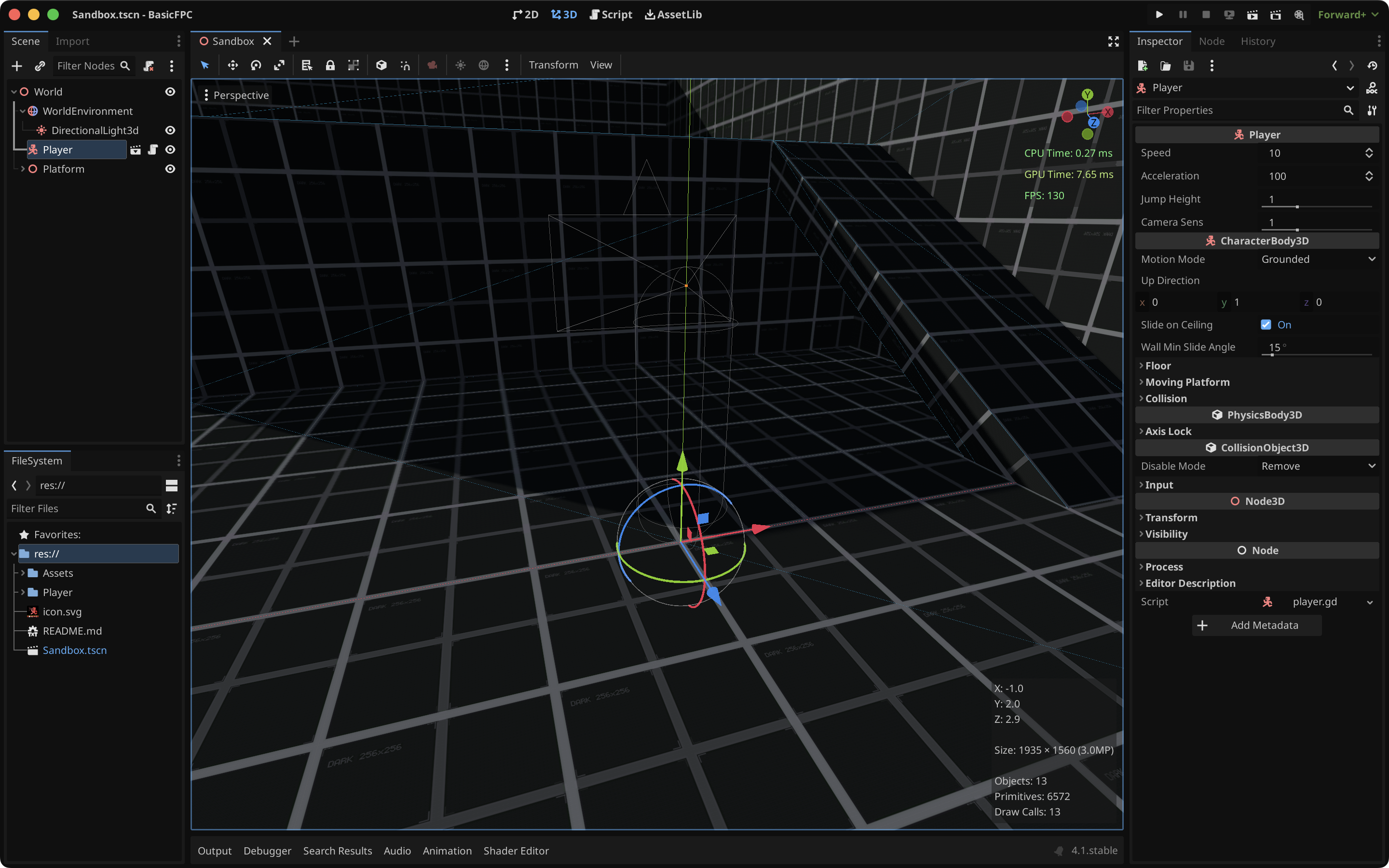Open the Import menu tab
The width and height of the screenshot is (1389, 868).
(x=71, y=40)
